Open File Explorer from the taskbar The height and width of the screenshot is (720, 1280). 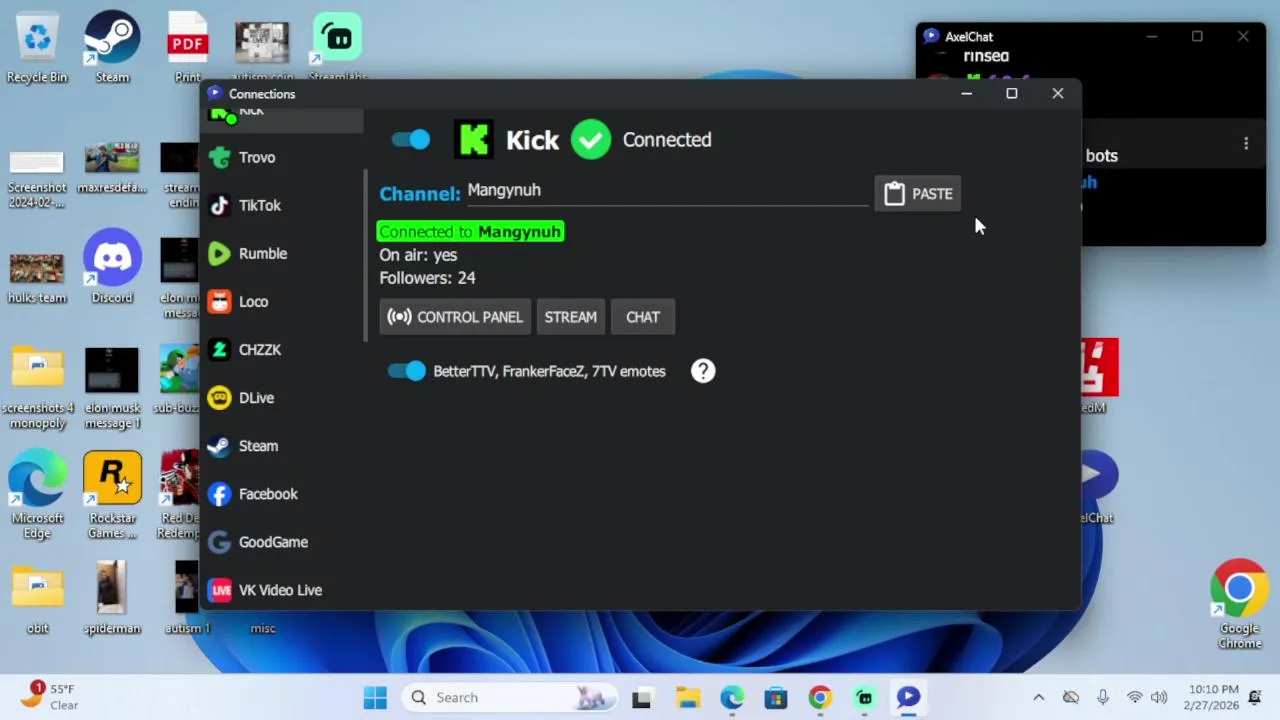pos(687,697)
